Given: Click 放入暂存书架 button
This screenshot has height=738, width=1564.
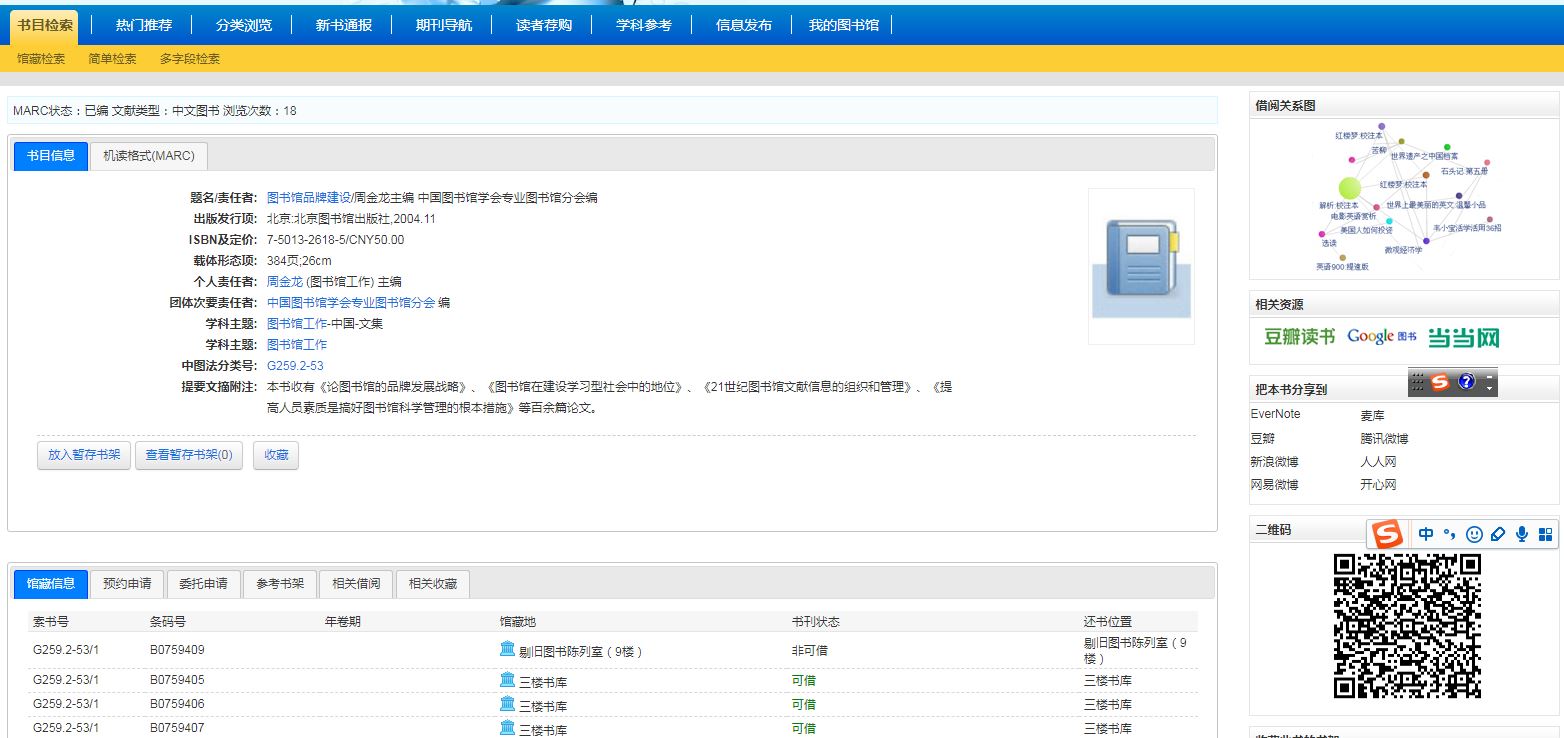Looking at the screenshot, I should click(x=84, y=455).
